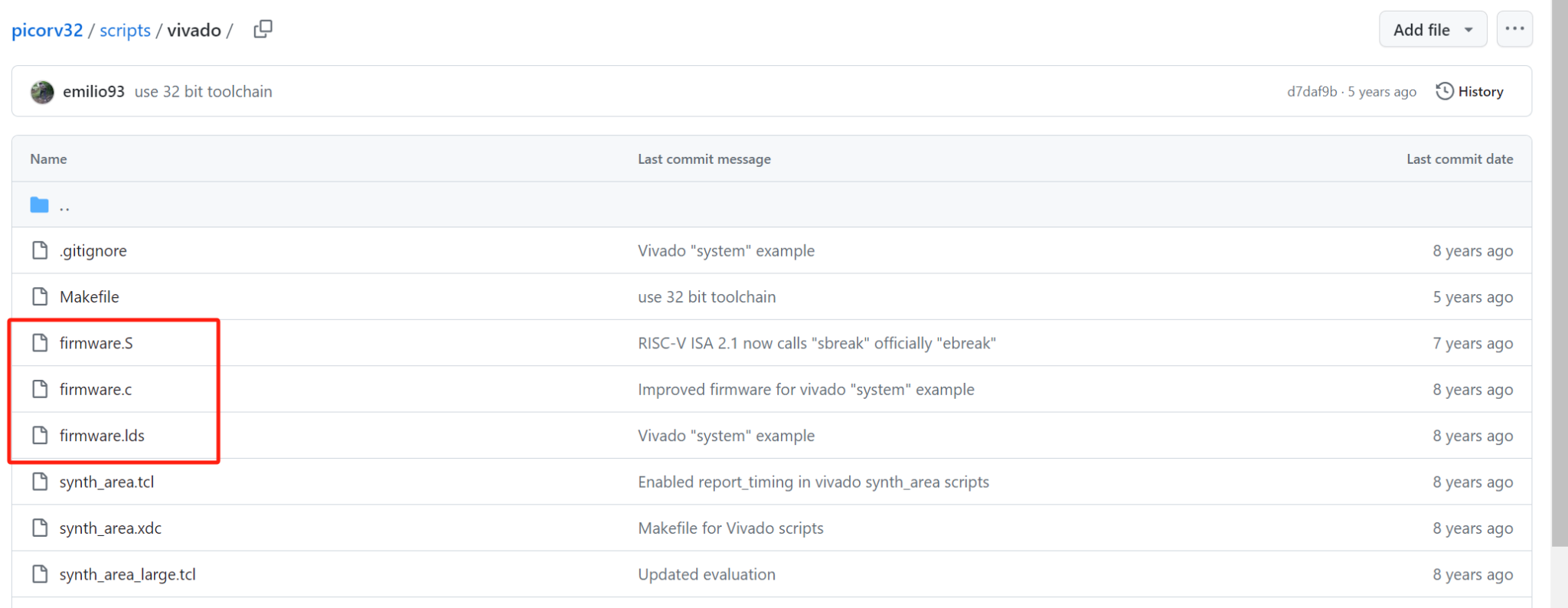Screen dimensions: 1568x608
Task: Open the three-dot more options menu
Action: point(1514,29)
